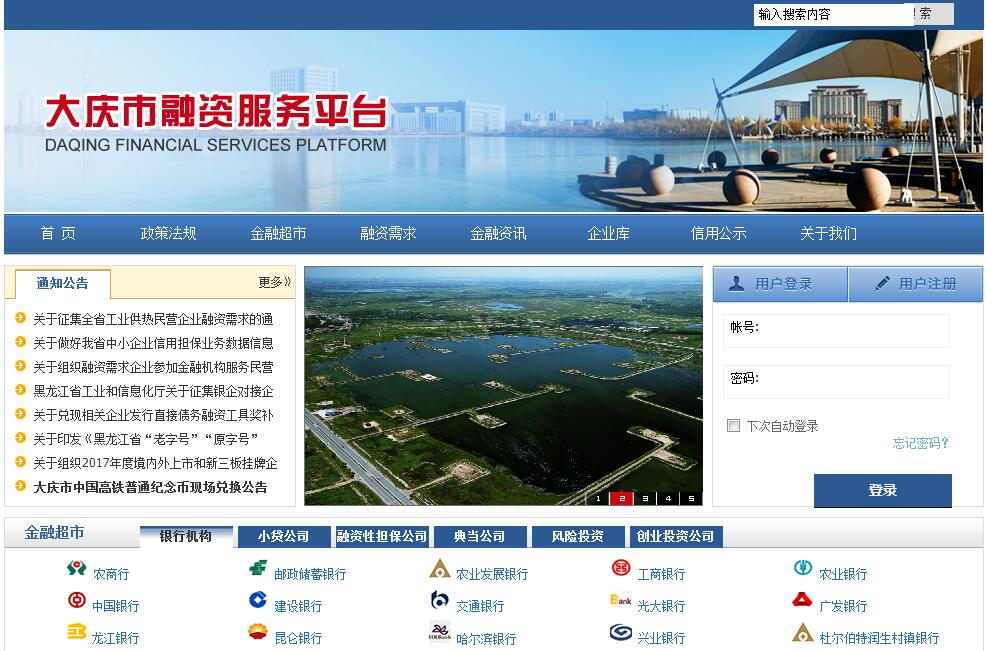Open the 更多» link in 通知公告
The image size is (986, 651).
pyautogui.click(x=275, y=282)
